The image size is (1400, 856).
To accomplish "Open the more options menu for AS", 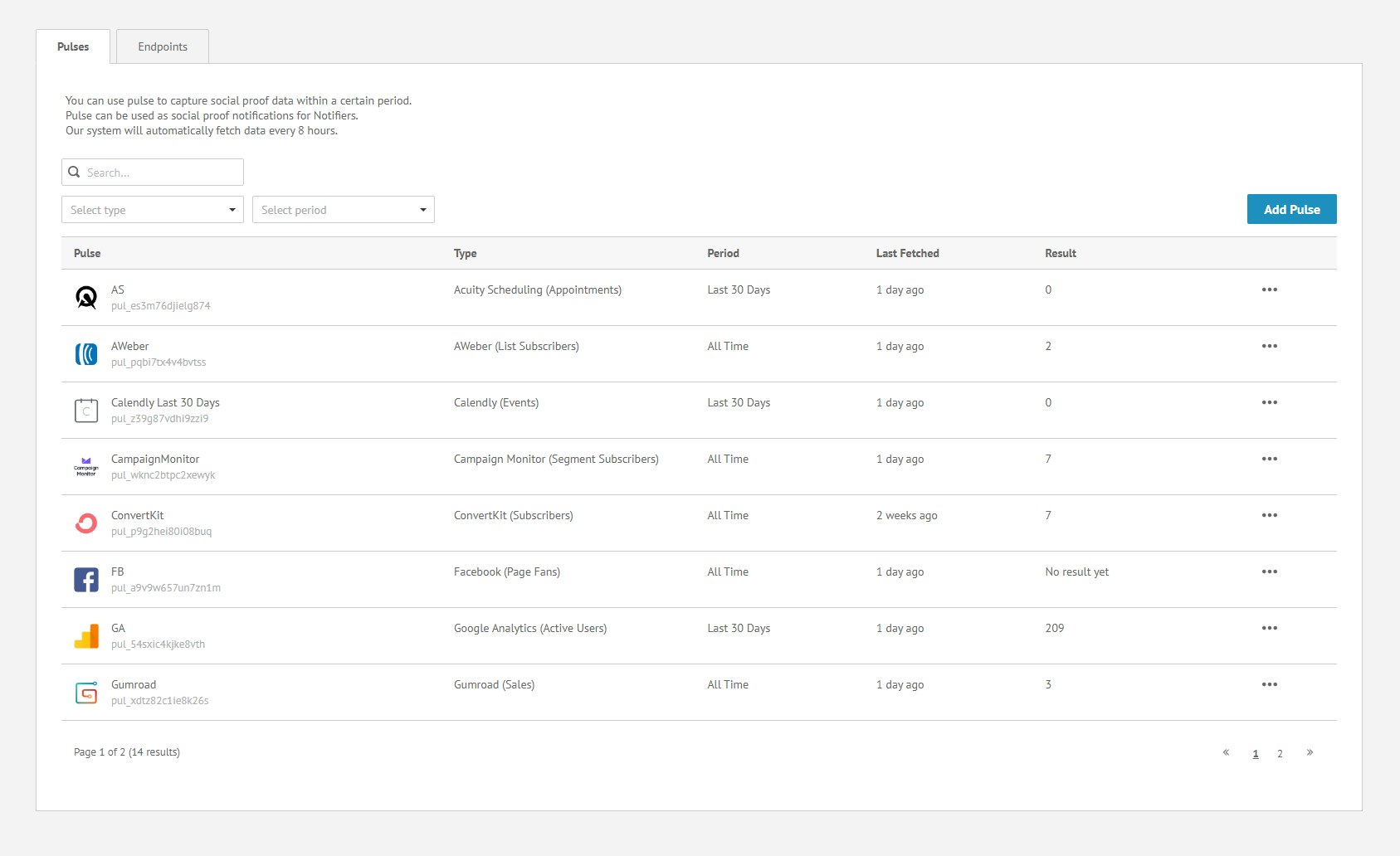I will pos(1269,289).
